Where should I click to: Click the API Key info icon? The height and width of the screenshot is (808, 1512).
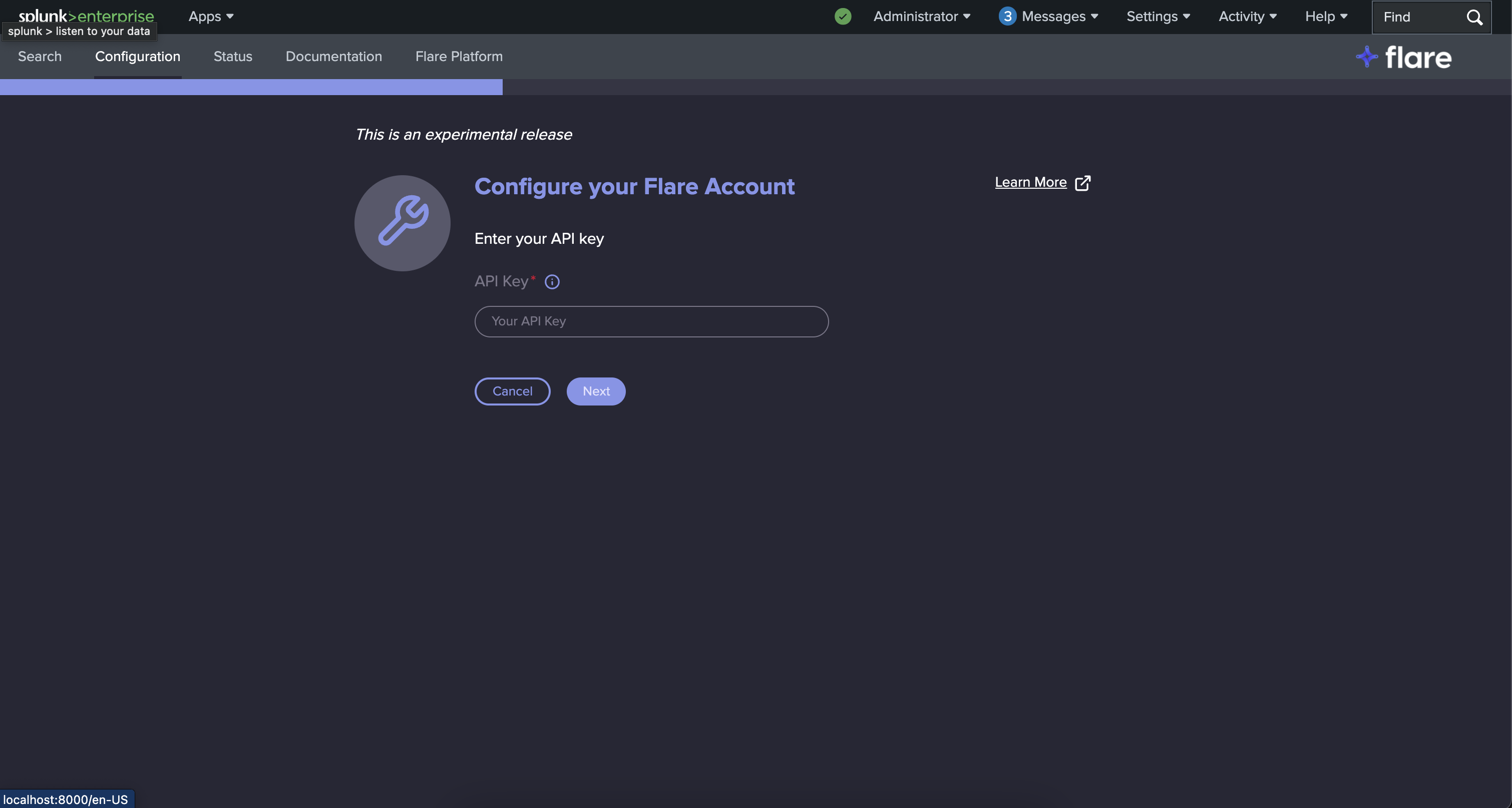coord(552,282)
